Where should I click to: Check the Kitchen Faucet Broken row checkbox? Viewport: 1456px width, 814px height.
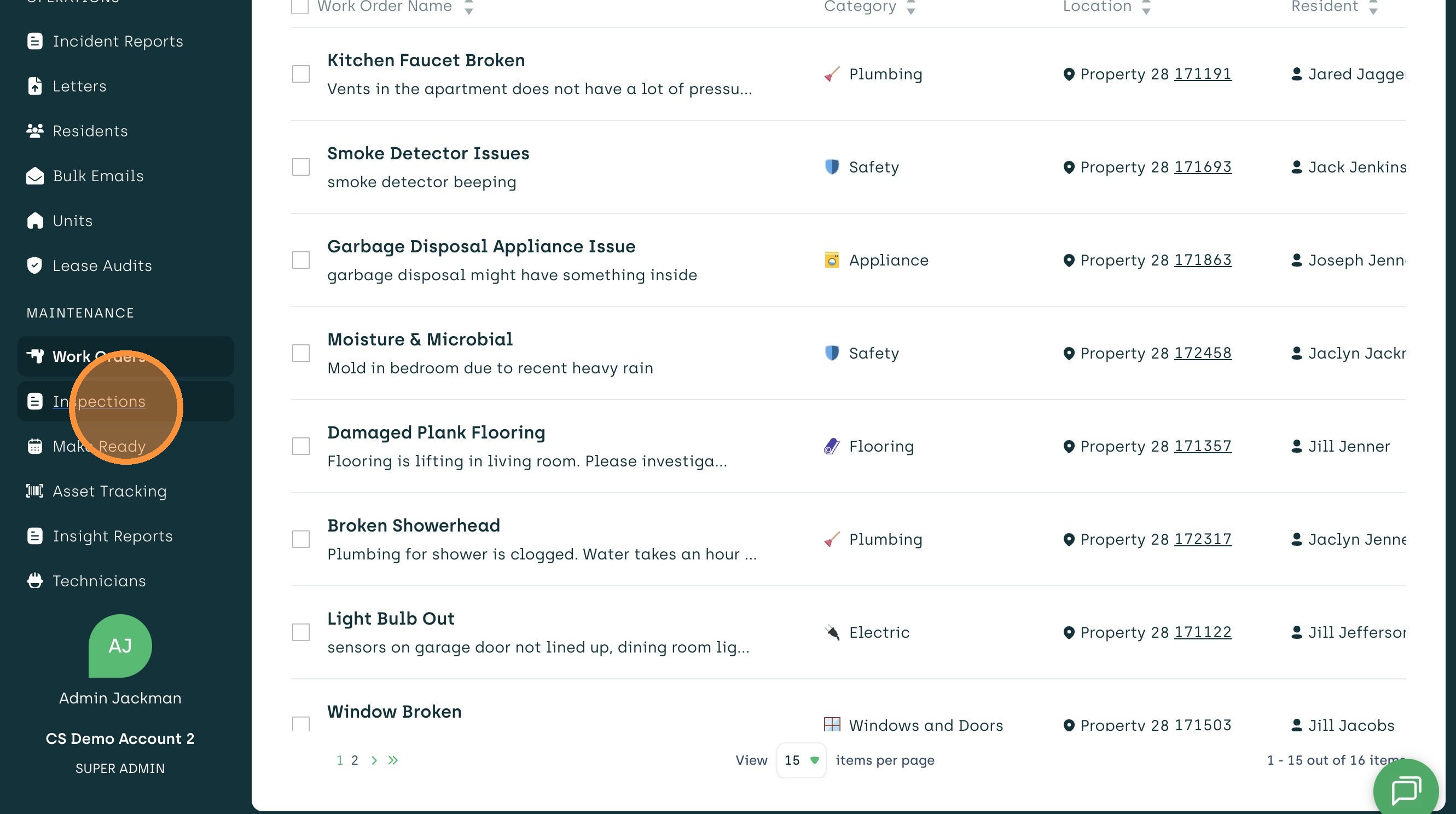pyautogui.click(x=301, y=74)
